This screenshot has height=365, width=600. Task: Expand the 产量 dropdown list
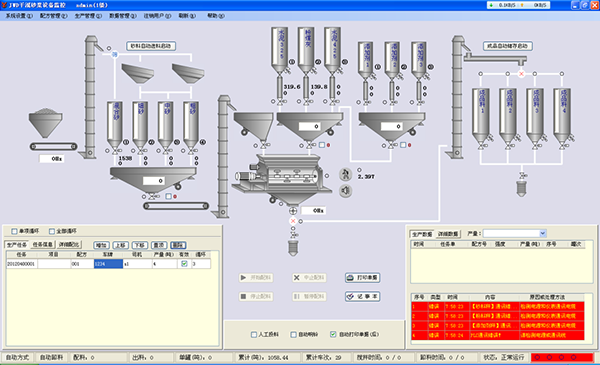click(x=543, y=233)
